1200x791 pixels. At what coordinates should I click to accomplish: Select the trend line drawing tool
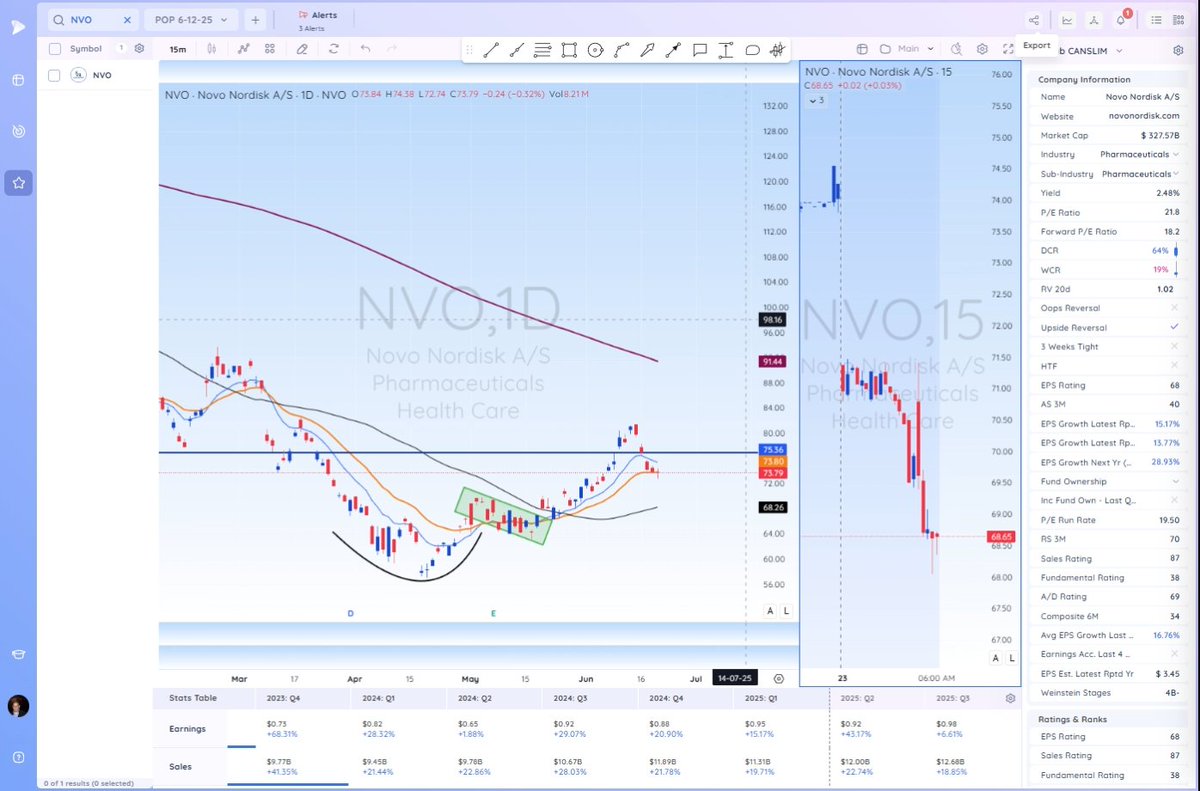[490, 49]
